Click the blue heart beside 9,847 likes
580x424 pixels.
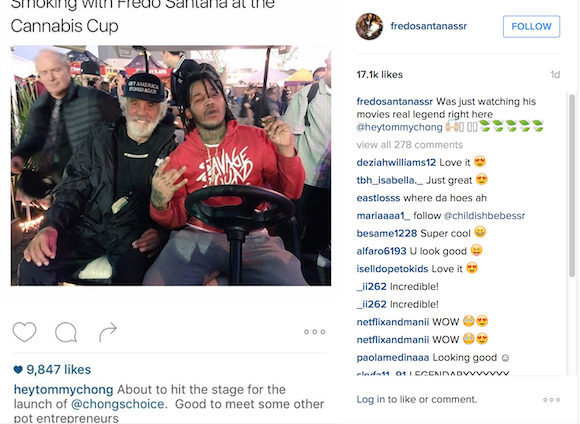point(18,369)
